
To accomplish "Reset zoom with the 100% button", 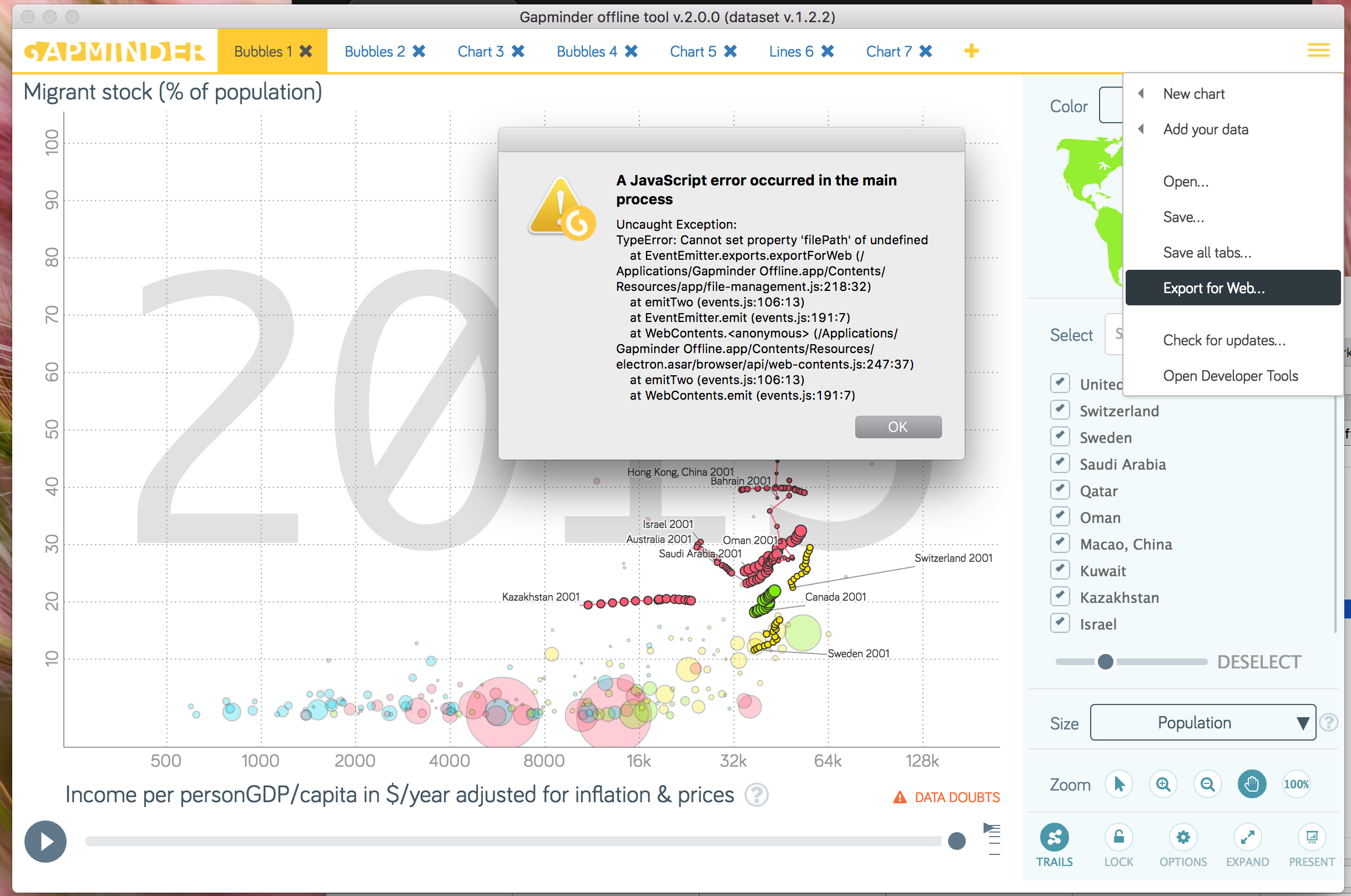I will (1295, 784).
